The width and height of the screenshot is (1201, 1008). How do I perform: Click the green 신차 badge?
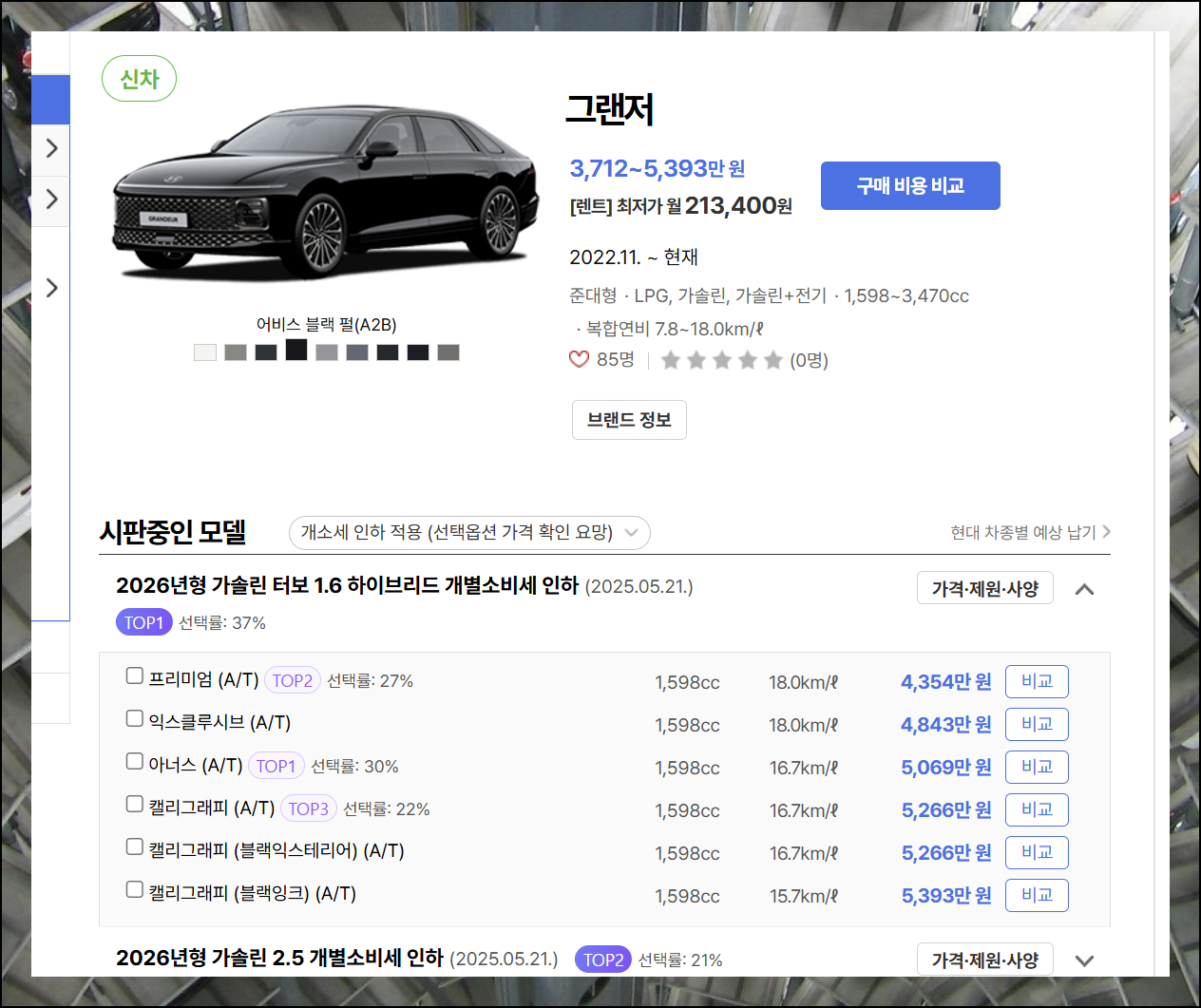coord(140,79)
